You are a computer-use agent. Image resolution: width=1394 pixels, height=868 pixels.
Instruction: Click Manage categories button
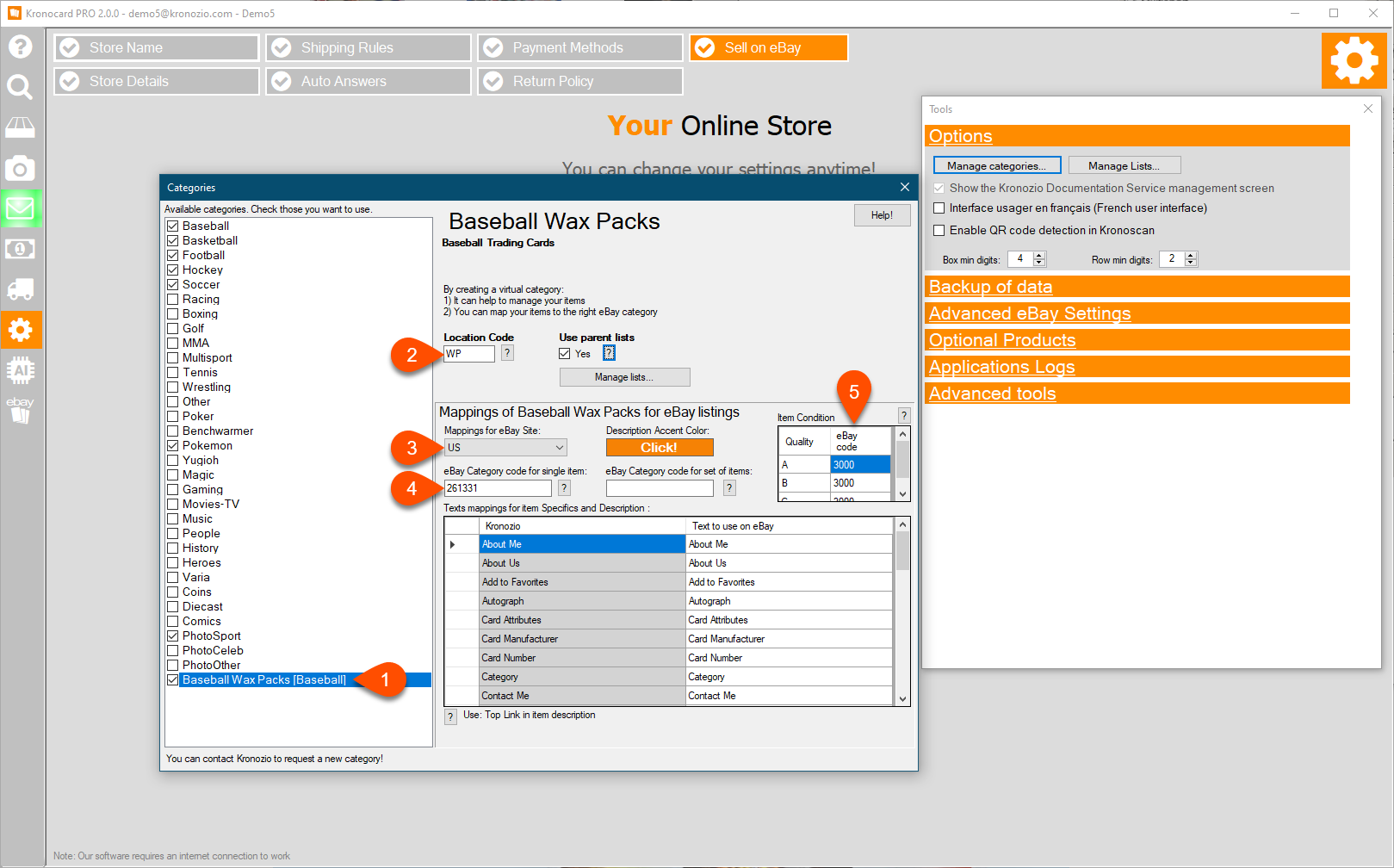997,165
